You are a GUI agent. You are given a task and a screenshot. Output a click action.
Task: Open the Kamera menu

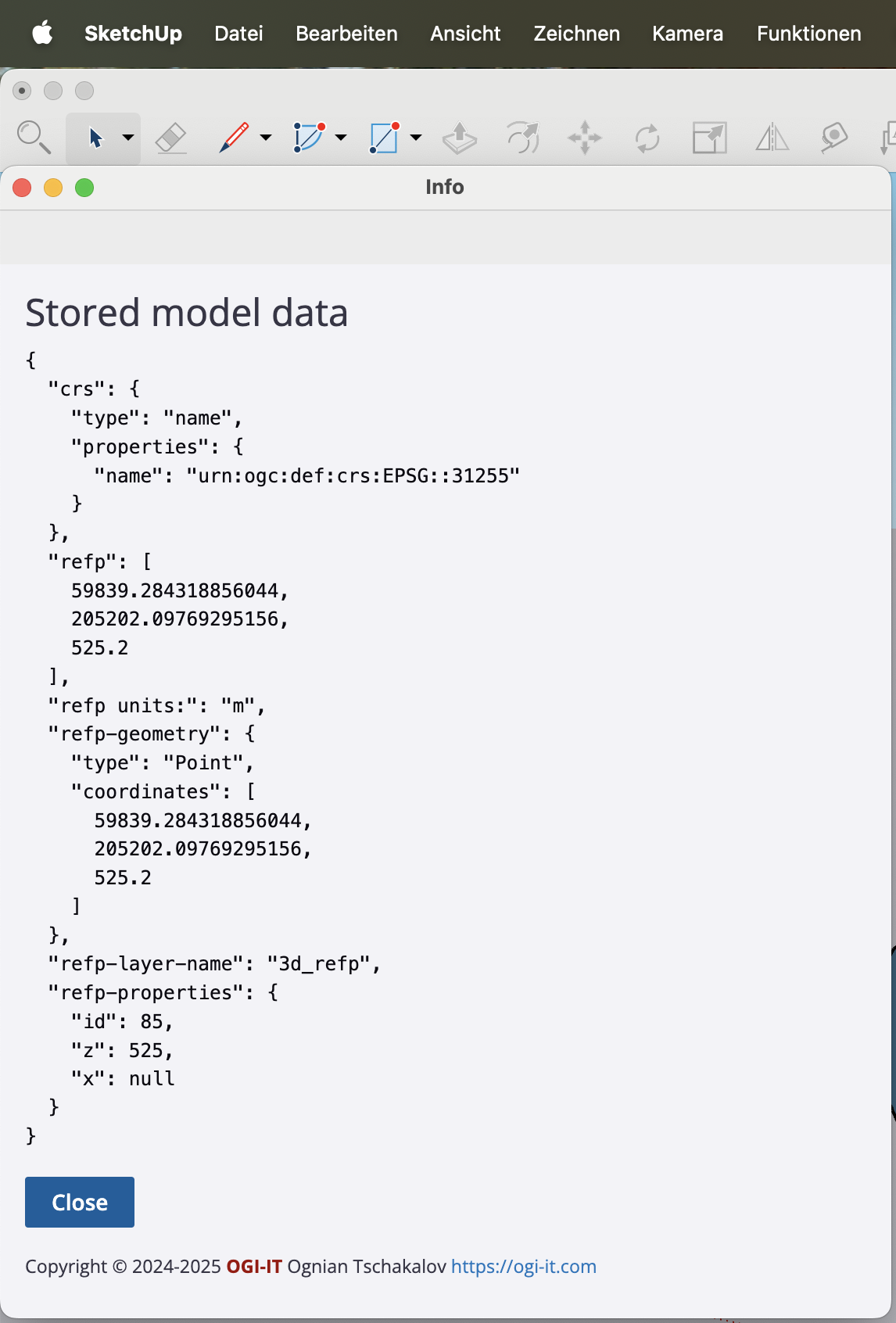click(x=687, y=34)
